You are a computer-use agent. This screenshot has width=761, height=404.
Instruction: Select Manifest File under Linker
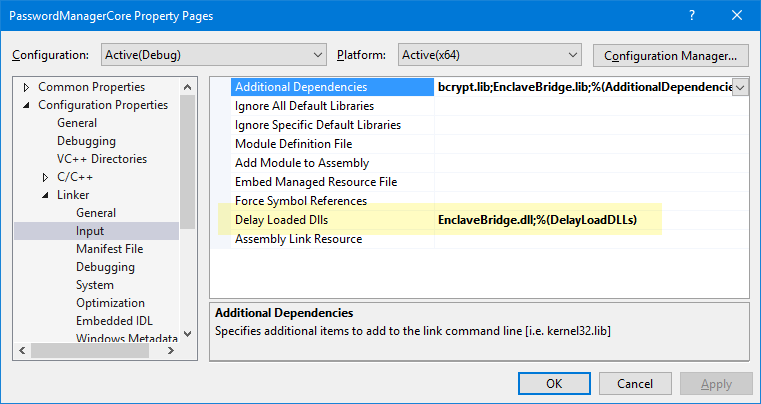pos(109,249)
